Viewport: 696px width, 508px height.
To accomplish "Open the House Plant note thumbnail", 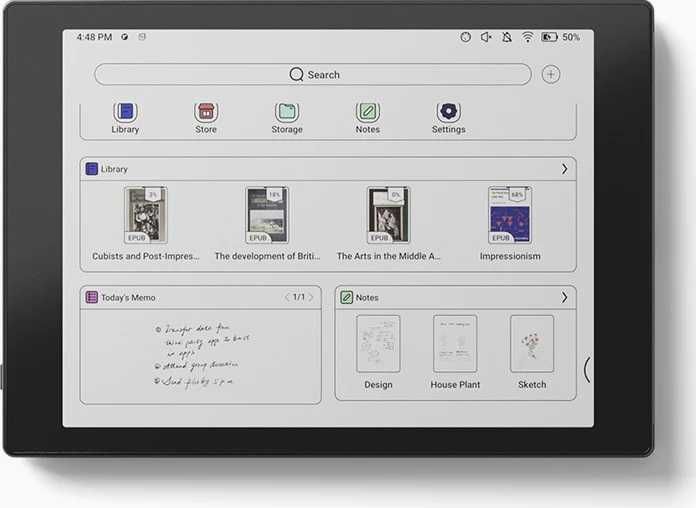I will pos(455,344).
